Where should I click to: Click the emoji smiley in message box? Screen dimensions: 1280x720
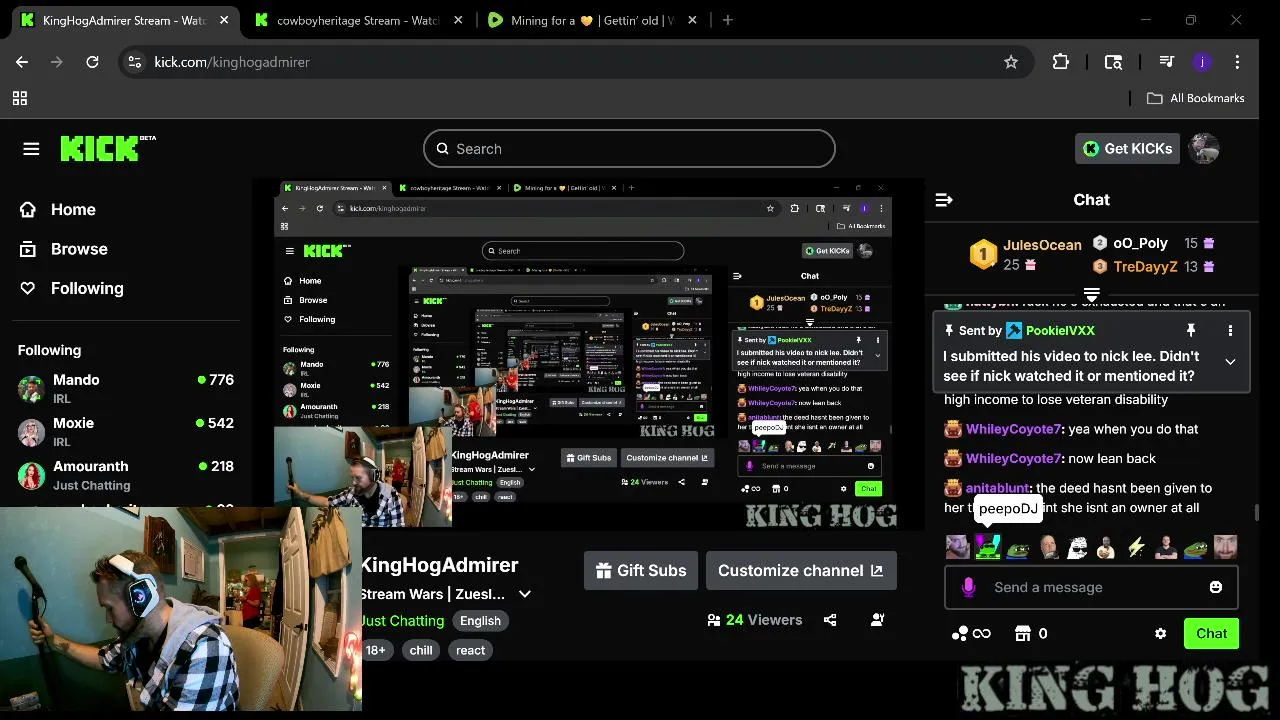pos(1216,587)
